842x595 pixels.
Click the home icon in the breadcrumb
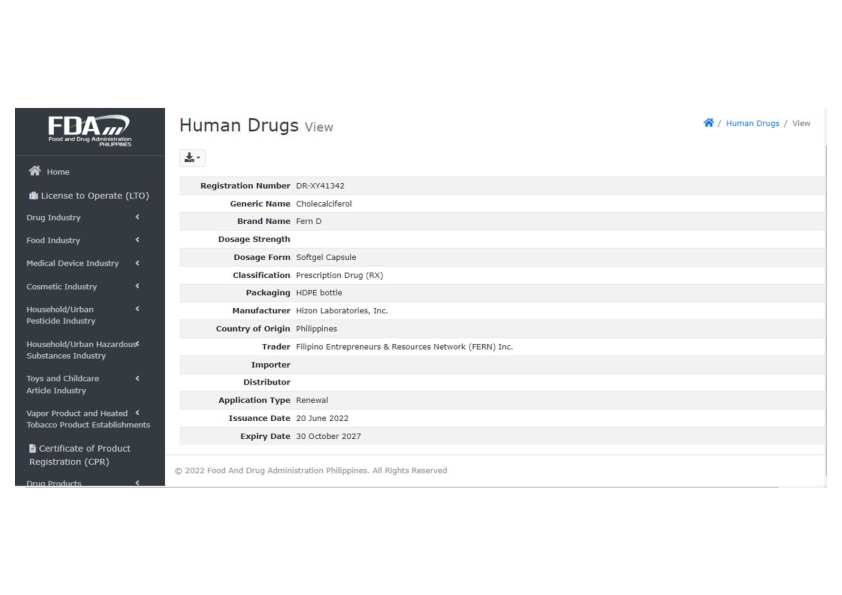tap(708, 123)
